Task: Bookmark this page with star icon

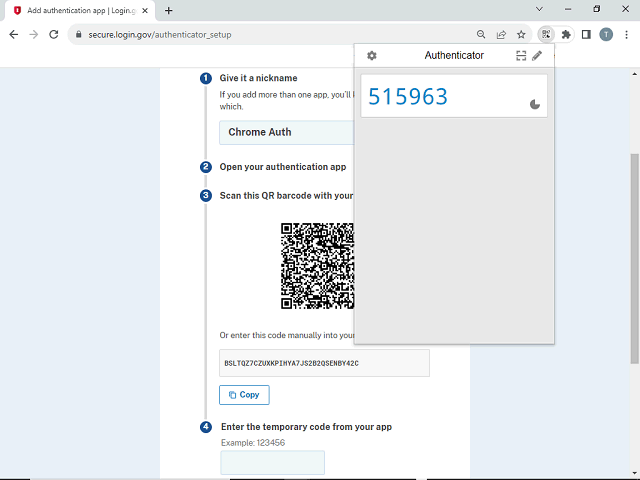Action: click(521, 34)
